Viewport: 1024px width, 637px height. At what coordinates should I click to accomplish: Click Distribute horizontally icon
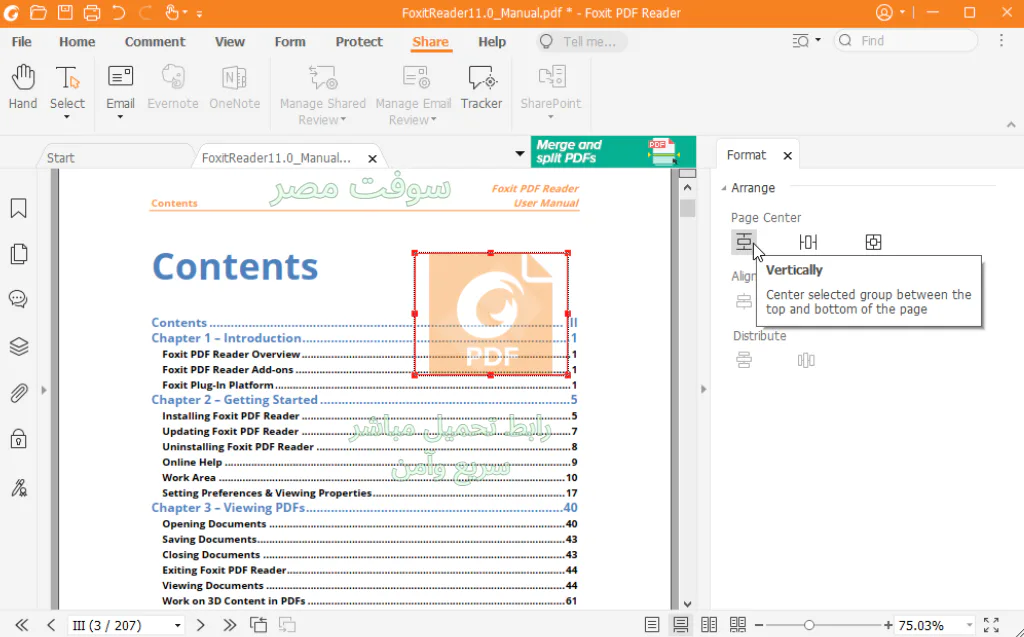click(806, 360)
